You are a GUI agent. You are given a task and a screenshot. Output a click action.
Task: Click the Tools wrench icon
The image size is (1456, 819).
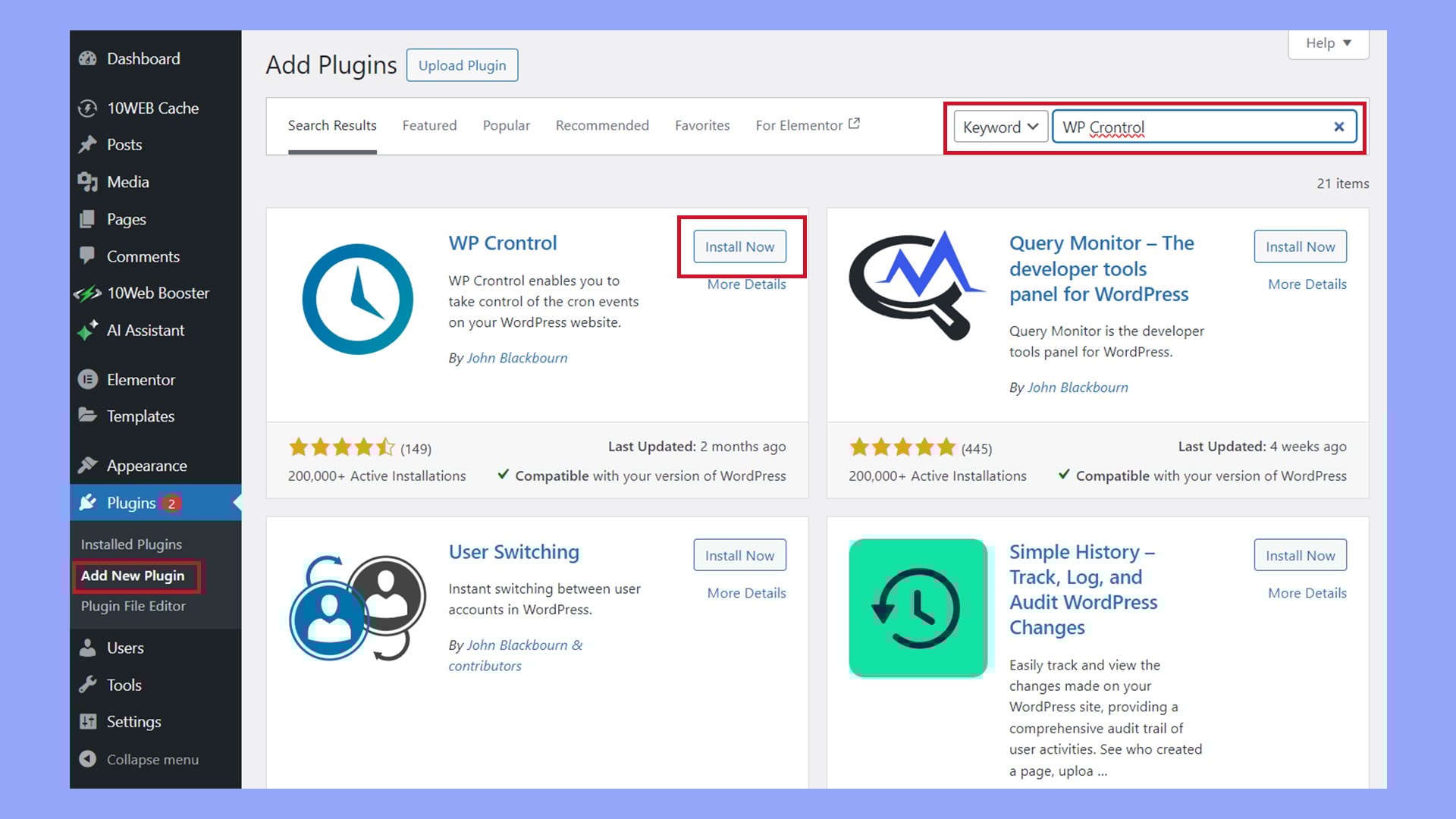tap(88, 685)
